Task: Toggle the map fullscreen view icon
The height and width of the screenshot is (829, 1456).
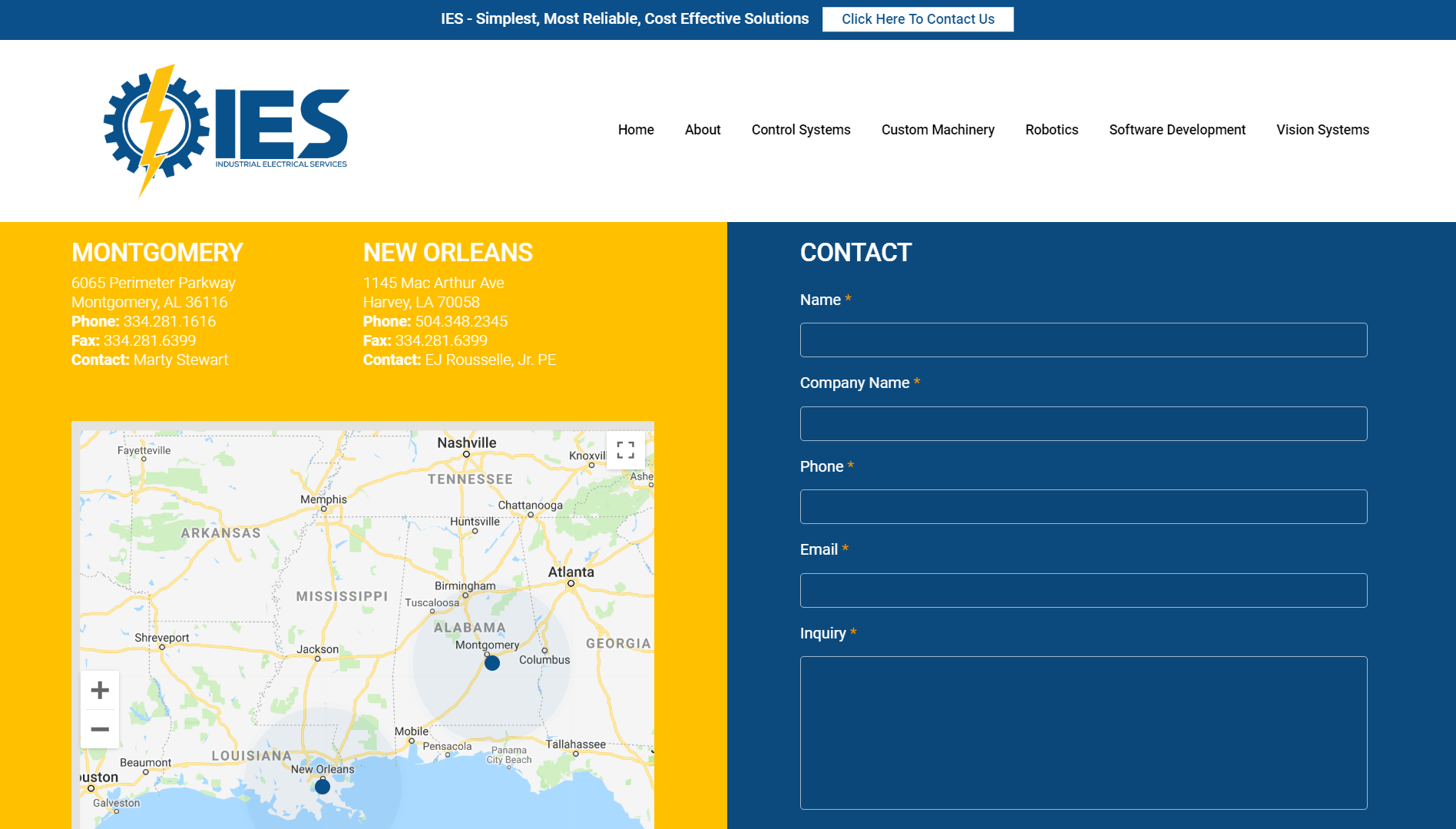Action: pyautogui.click(x=626, y=450)
